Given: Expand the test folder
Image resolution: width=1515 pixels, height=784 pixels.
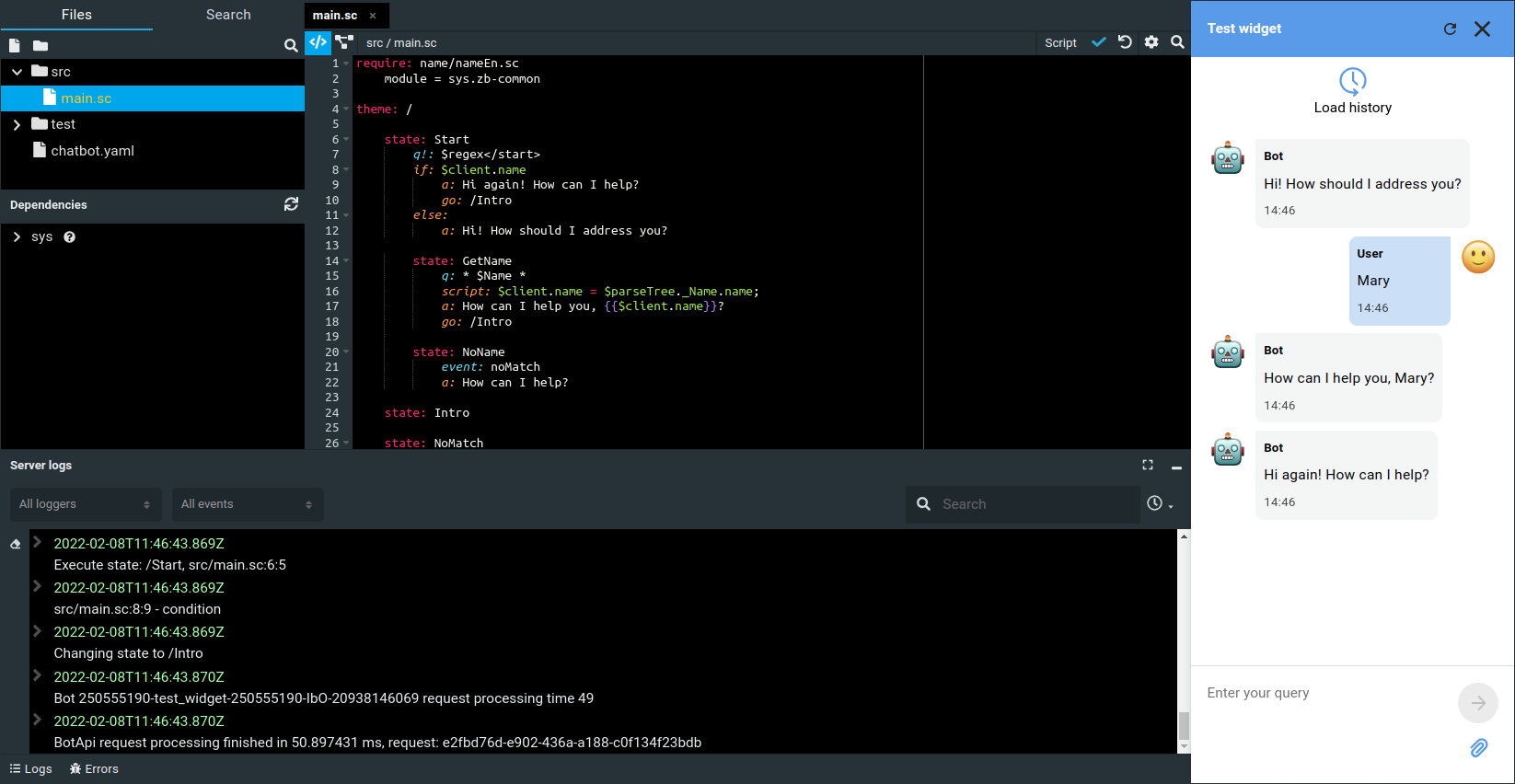Looking at the screenshot, I should coord(17,124).
